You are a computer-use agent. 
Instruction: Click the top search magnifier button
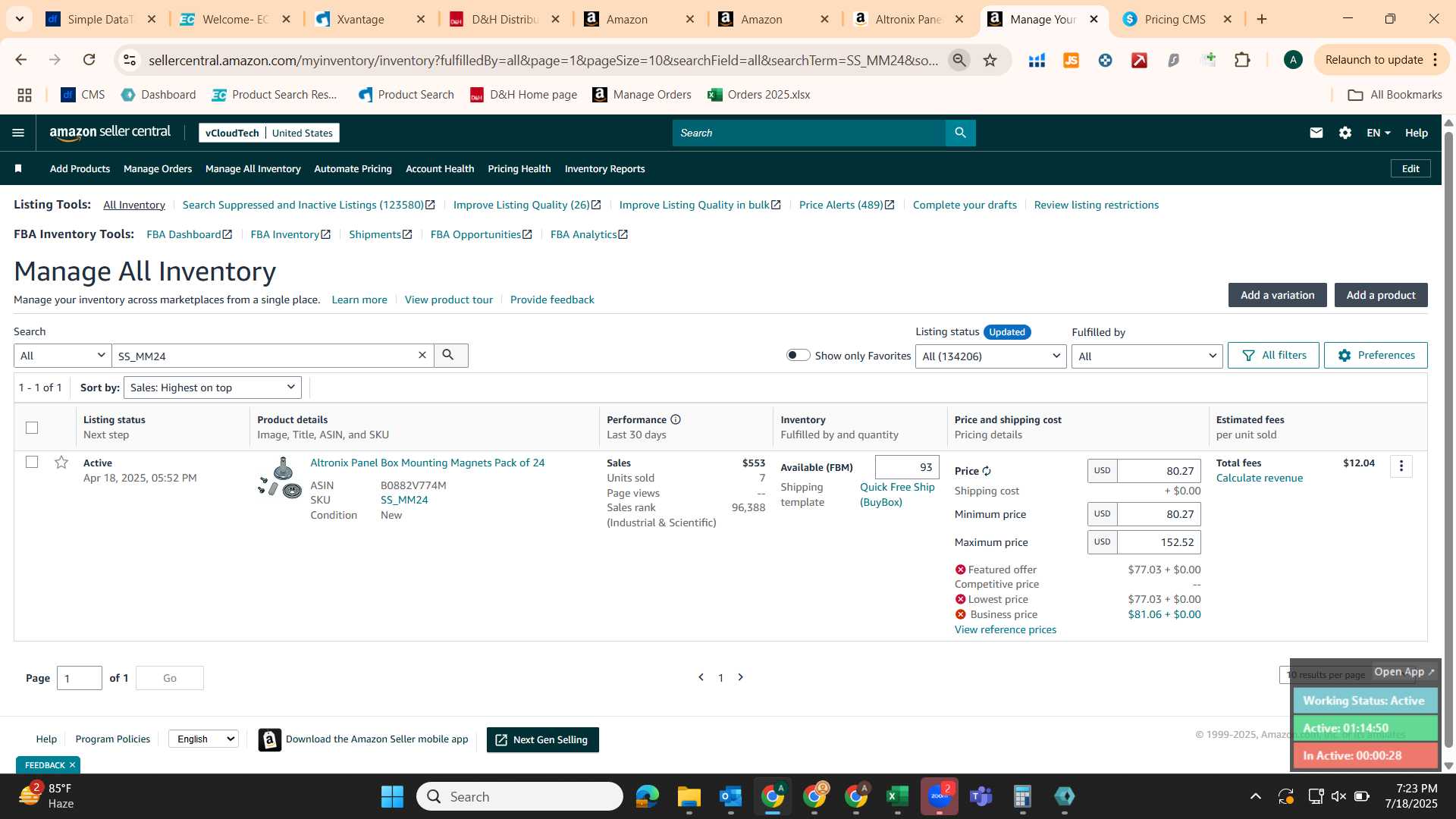(960, 133)
